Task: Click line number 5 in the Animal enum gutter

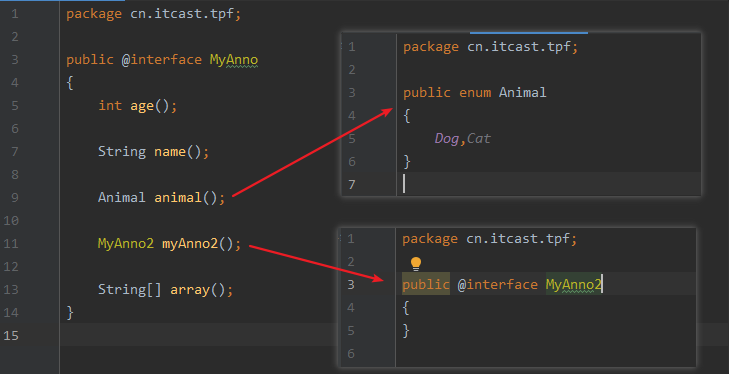Action: pyautogui.click(x=352, y=139)
